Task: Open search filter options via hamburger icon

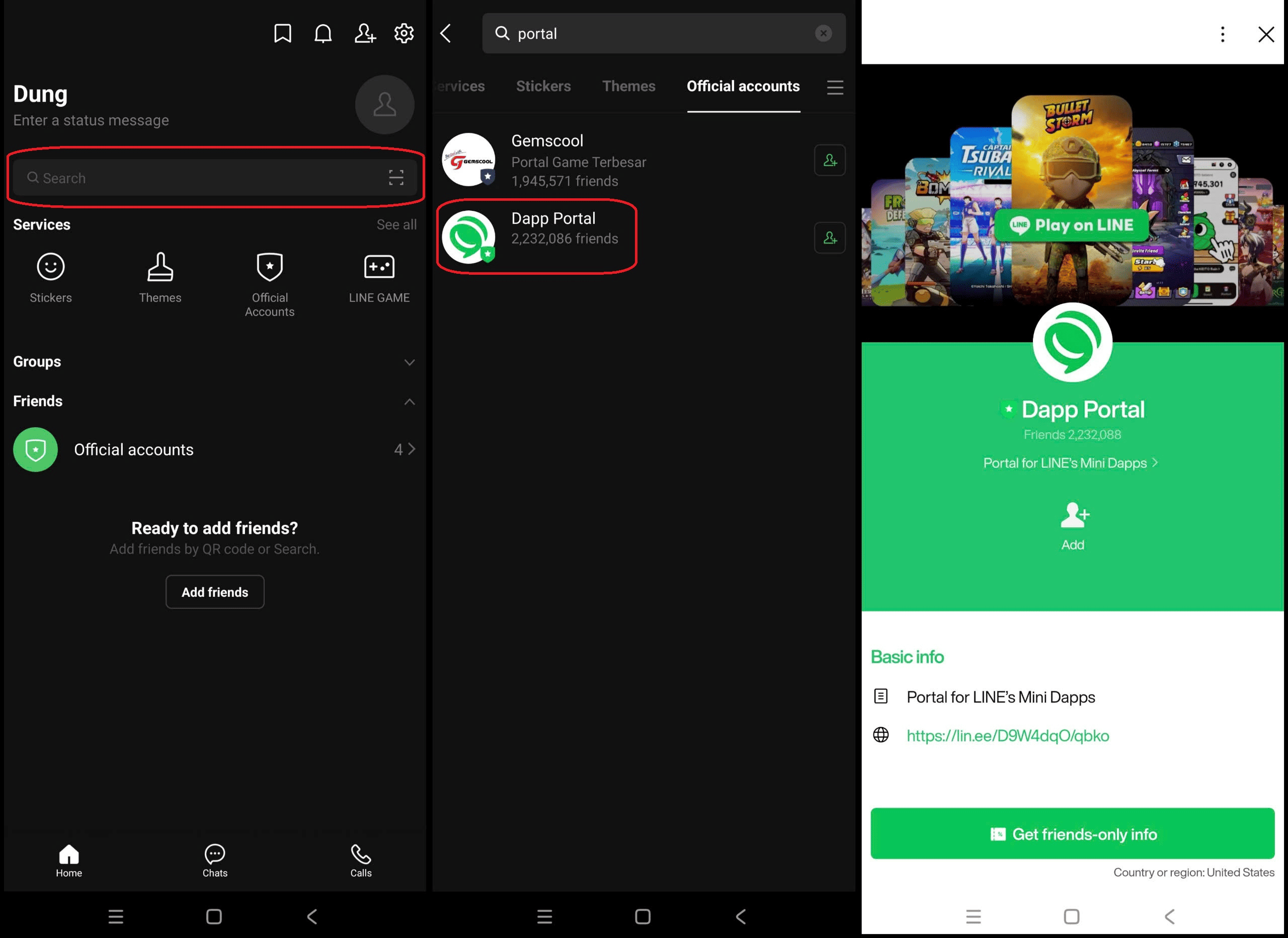Action: (835, 88)
